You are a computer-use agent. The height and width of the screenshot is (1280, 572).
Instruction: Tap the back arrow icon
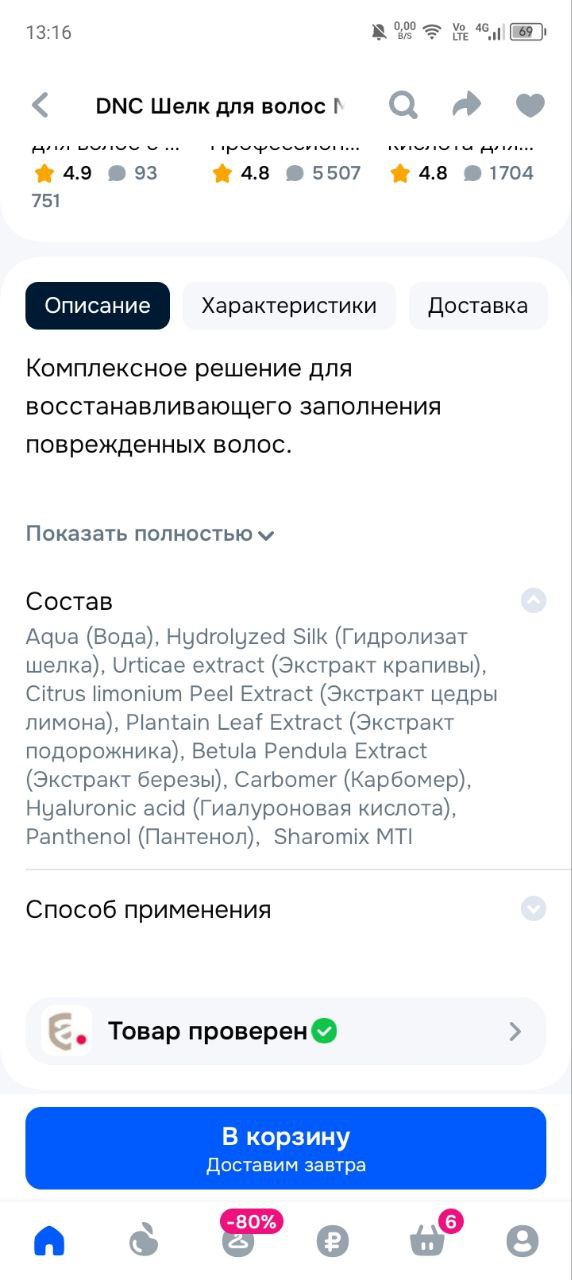point(40,105)
